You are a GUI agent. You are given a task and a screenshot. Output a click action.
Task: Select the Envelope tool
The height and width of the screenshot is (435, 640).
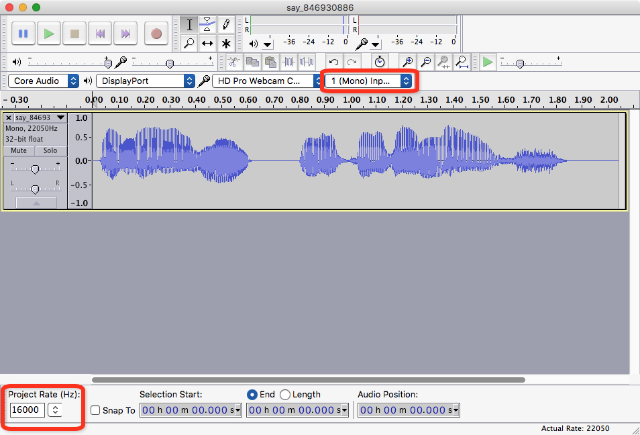point(207,24)
